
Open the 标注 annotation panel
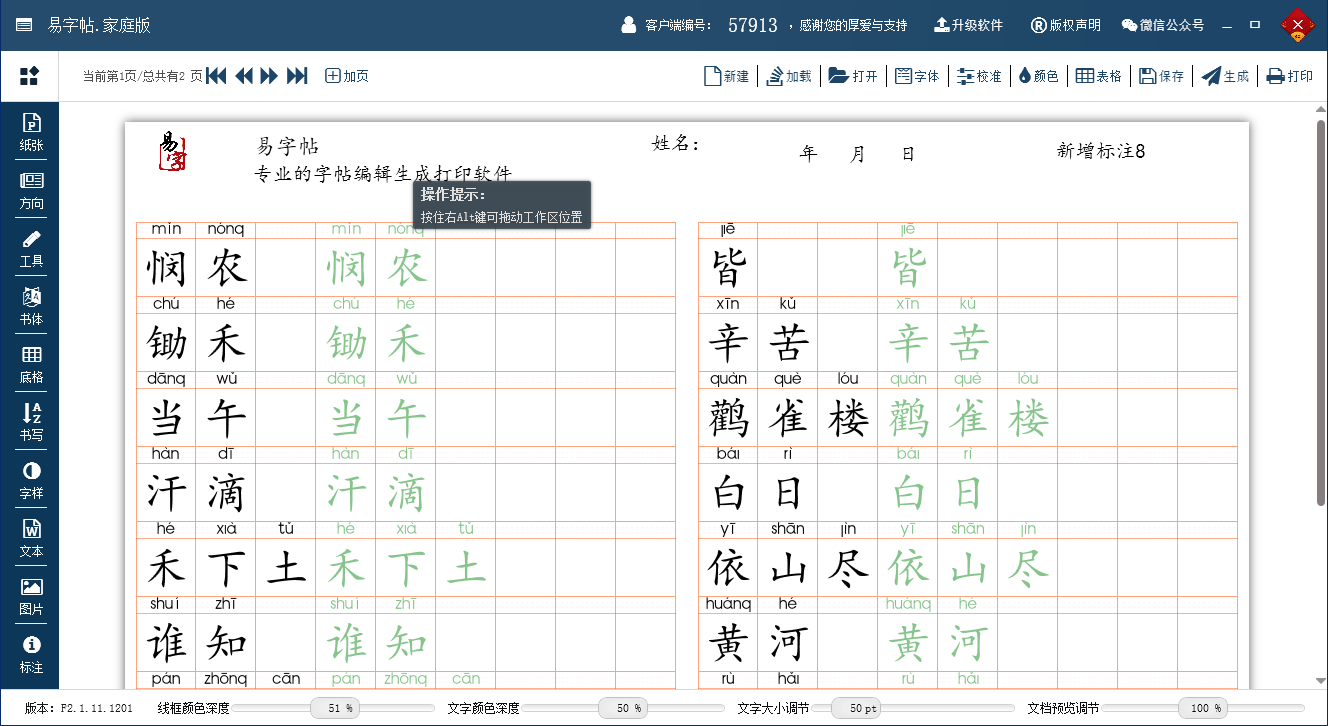coord(31,654)
